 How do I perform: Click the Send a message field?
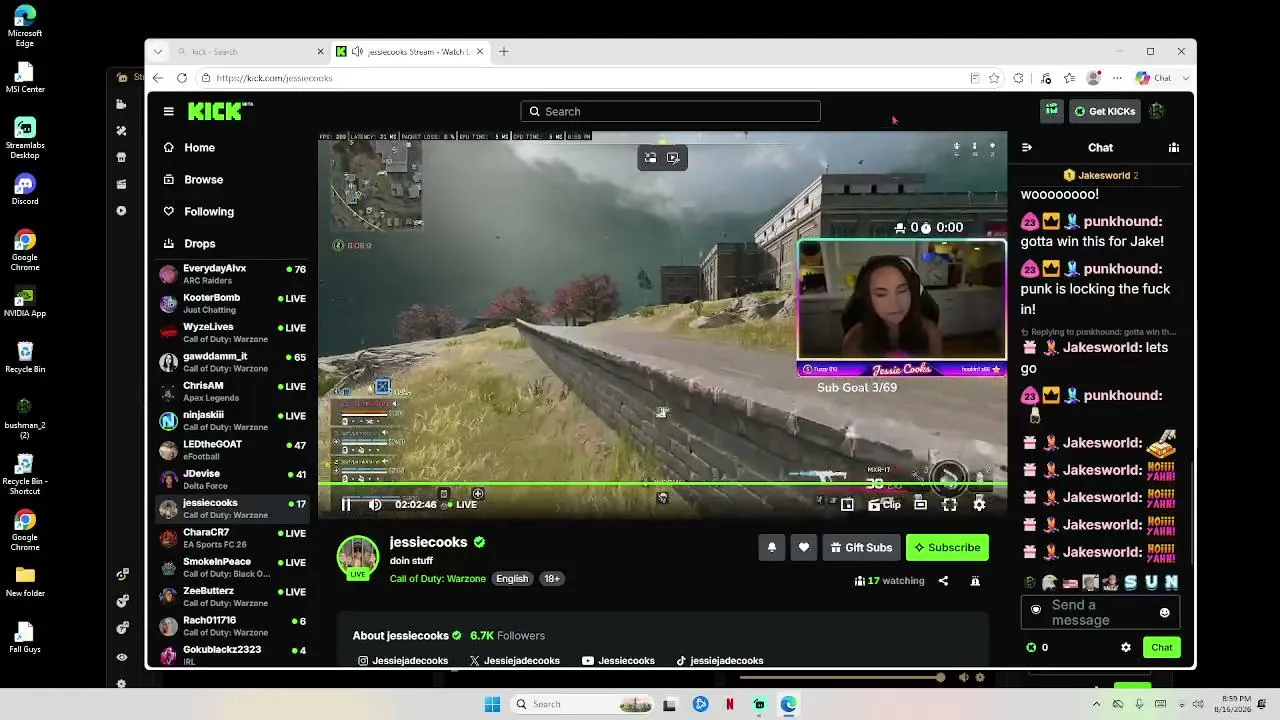pos(1100,612)
